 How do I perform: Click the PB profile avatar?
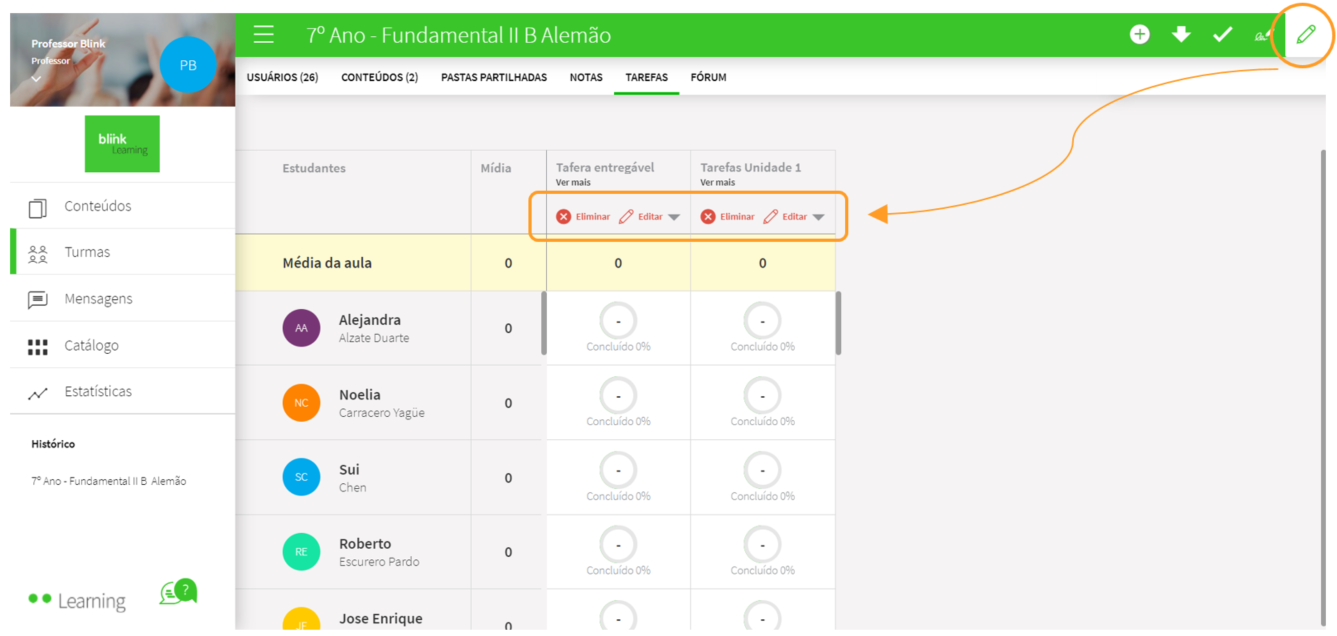click(x=187, y=65)
